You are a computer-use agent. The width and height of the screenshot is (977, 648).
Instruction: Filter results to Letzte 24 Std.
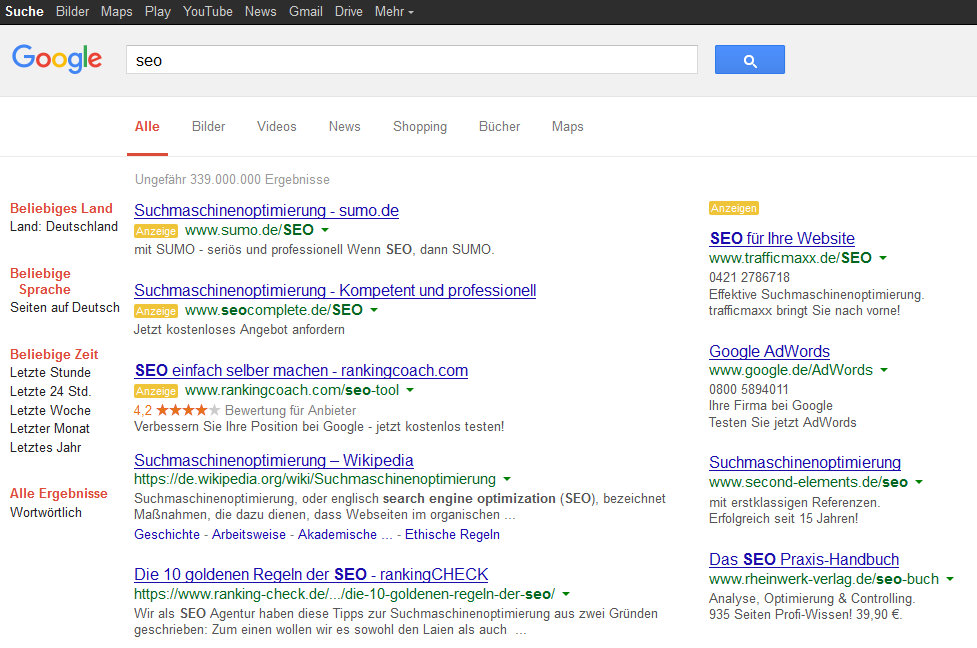[x=50, y=391]
